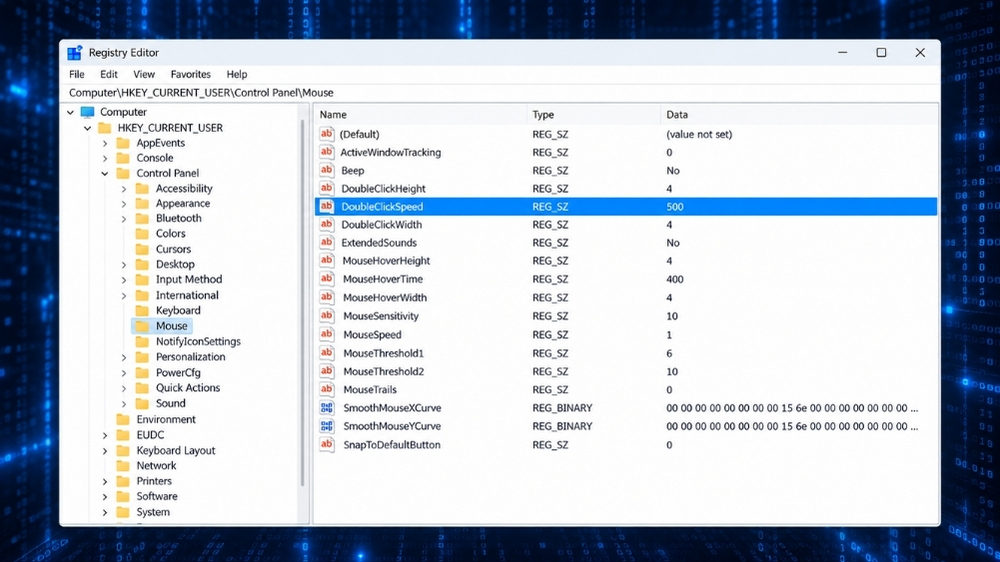Click the string icon beside MouseThreshold2
The height and width of the screenshot is (562, 1000).
click(x=327, y=371)
